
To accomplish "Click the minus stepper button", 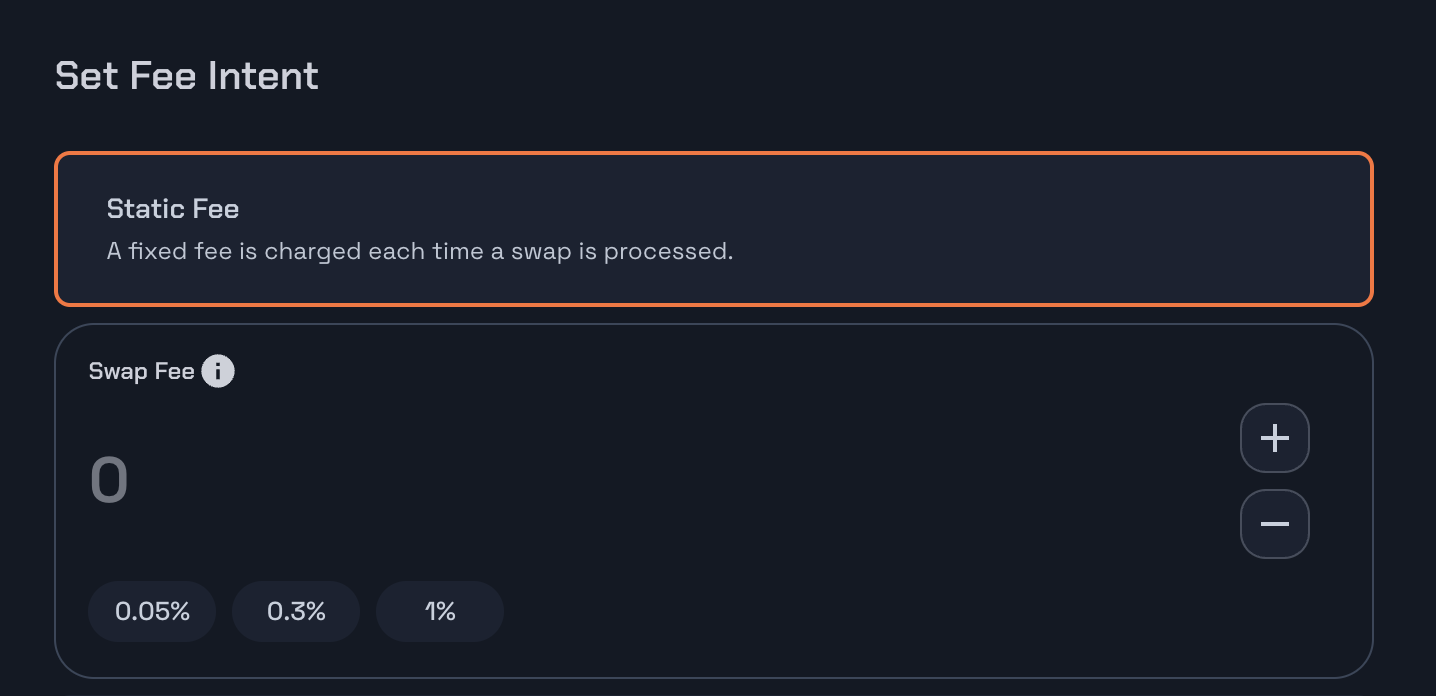I will [x=1275, y=524].
